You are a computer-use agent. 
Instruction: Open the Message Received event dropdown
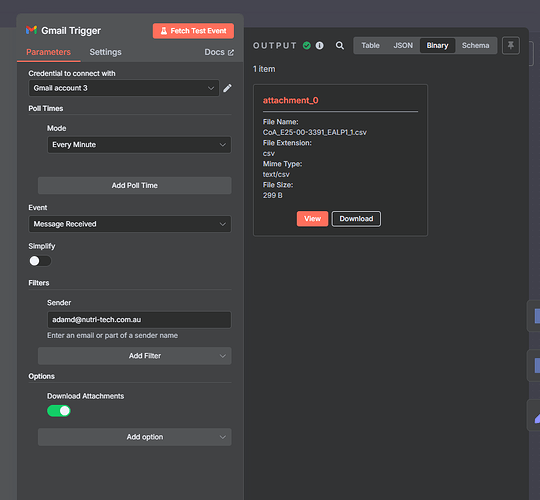(130, 224)
